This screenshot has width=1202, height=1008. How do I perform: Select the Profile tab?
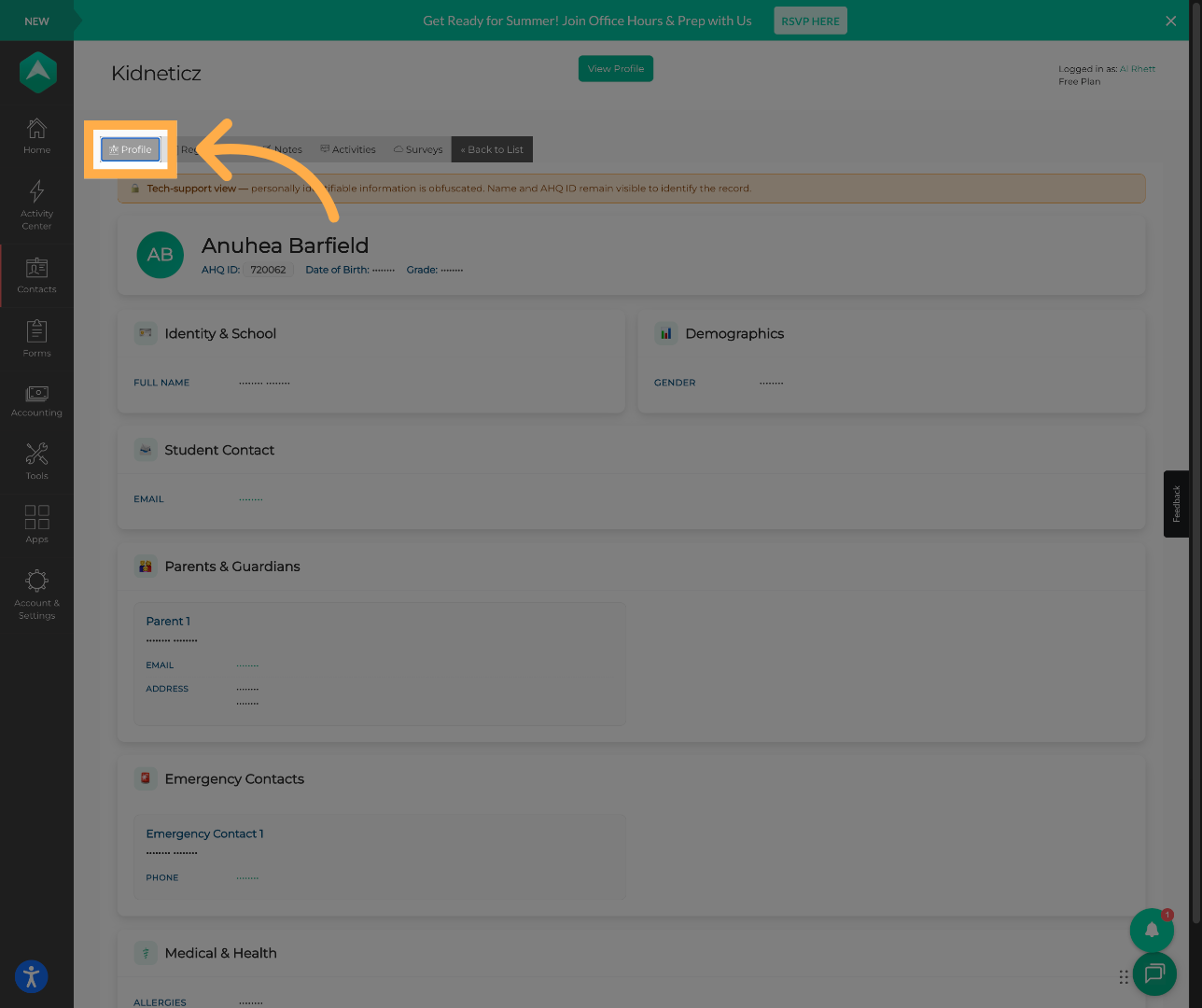[x=131, y=149]
